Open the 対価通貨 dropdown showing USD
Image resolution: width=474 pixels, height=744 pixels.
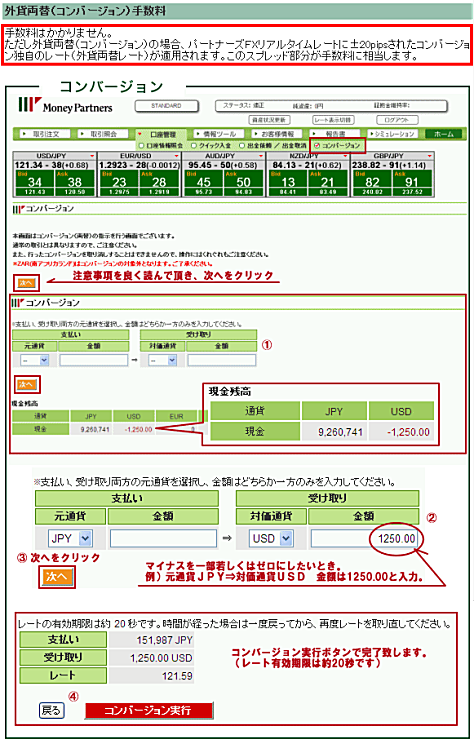(x=271, y=539)
